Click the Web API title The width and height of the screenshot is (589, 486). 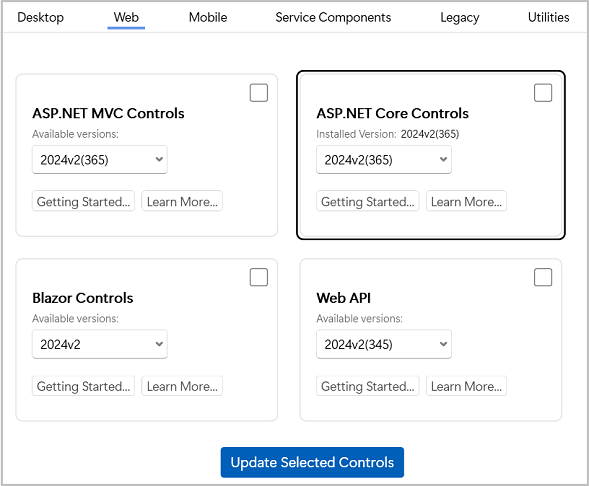[343, 298]
